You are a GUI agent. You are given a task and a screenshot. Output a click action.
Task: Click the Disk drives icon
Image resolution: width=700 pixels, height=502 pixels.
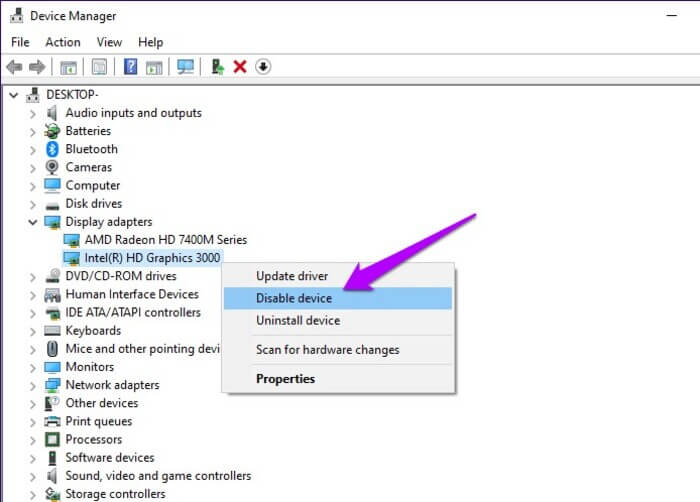pos(52,205)
